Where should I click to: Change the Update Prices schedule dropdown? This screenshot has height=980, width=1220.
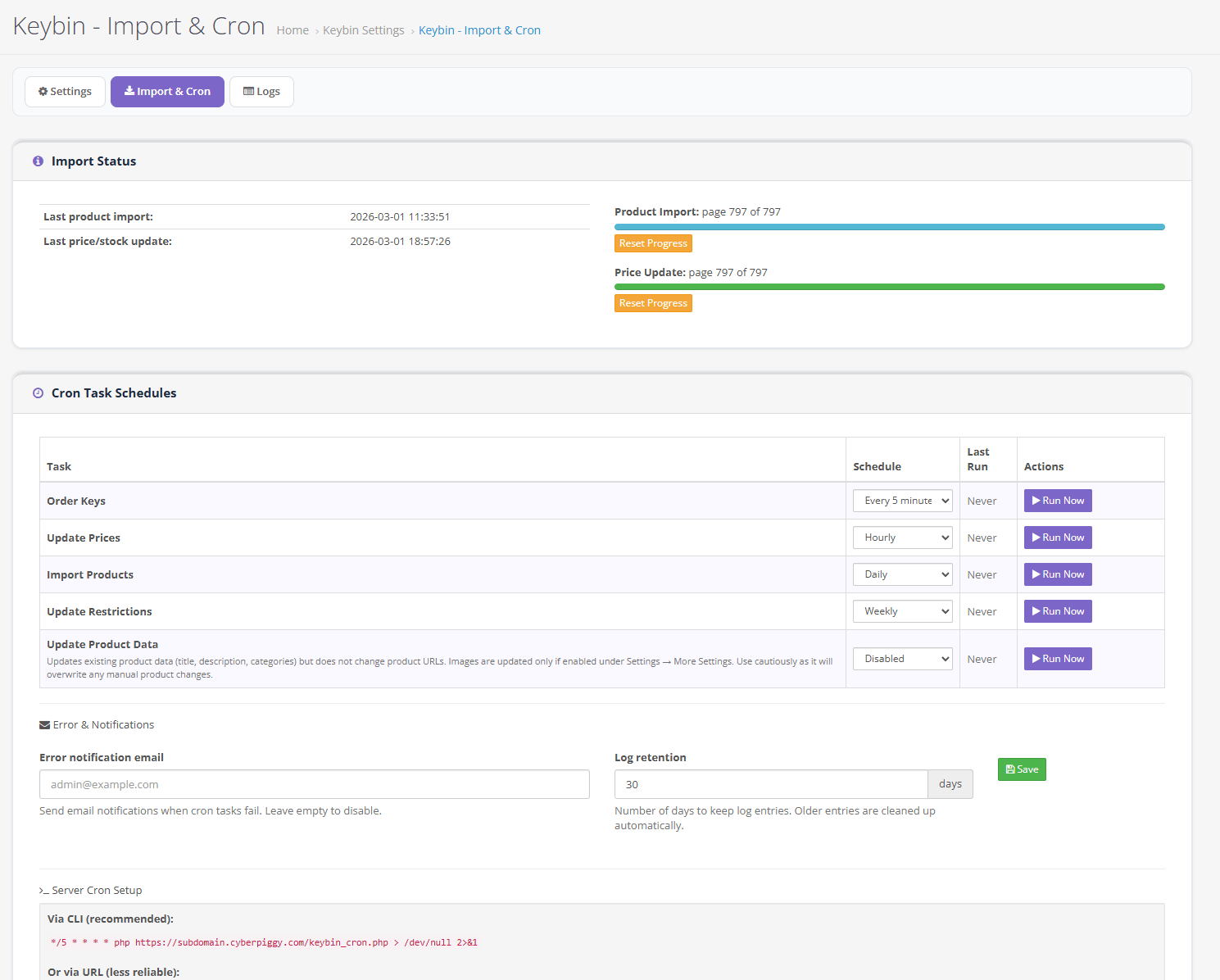(x=902, y=538)
